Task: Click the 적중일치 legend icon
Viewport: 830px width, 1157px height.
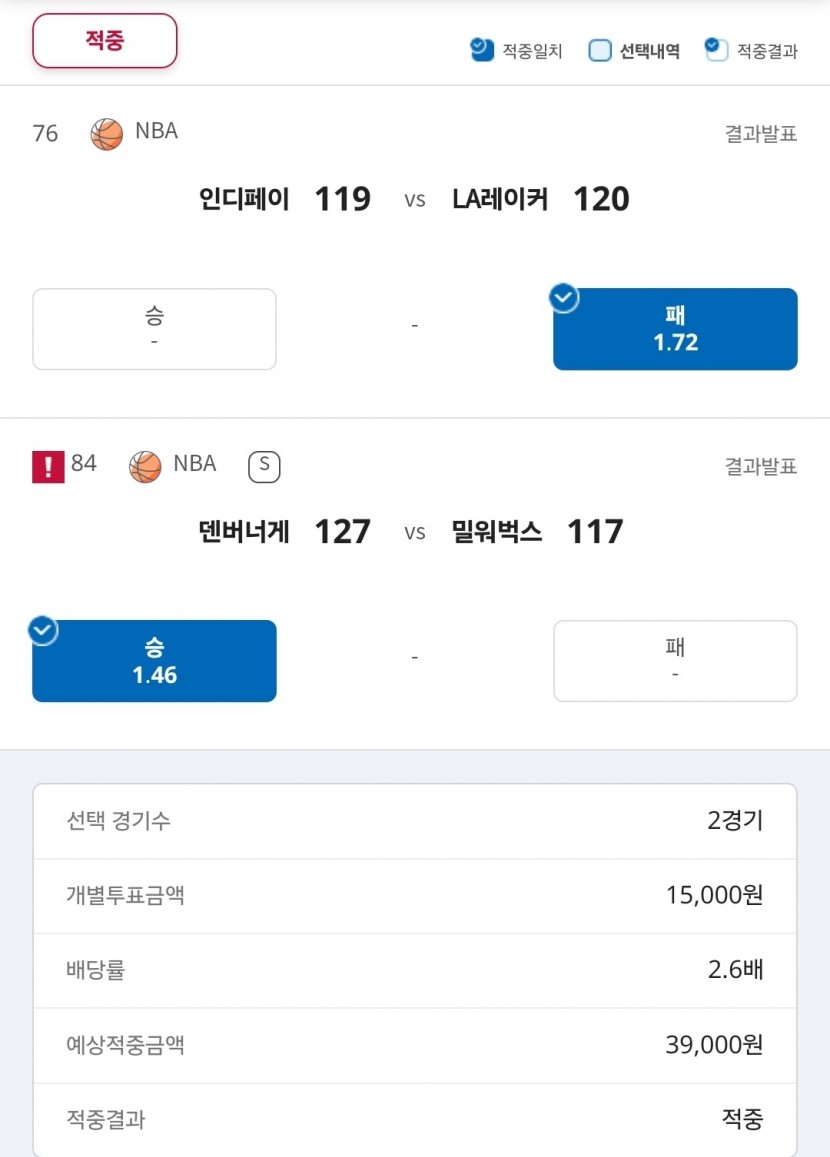Action: (482, 50)
